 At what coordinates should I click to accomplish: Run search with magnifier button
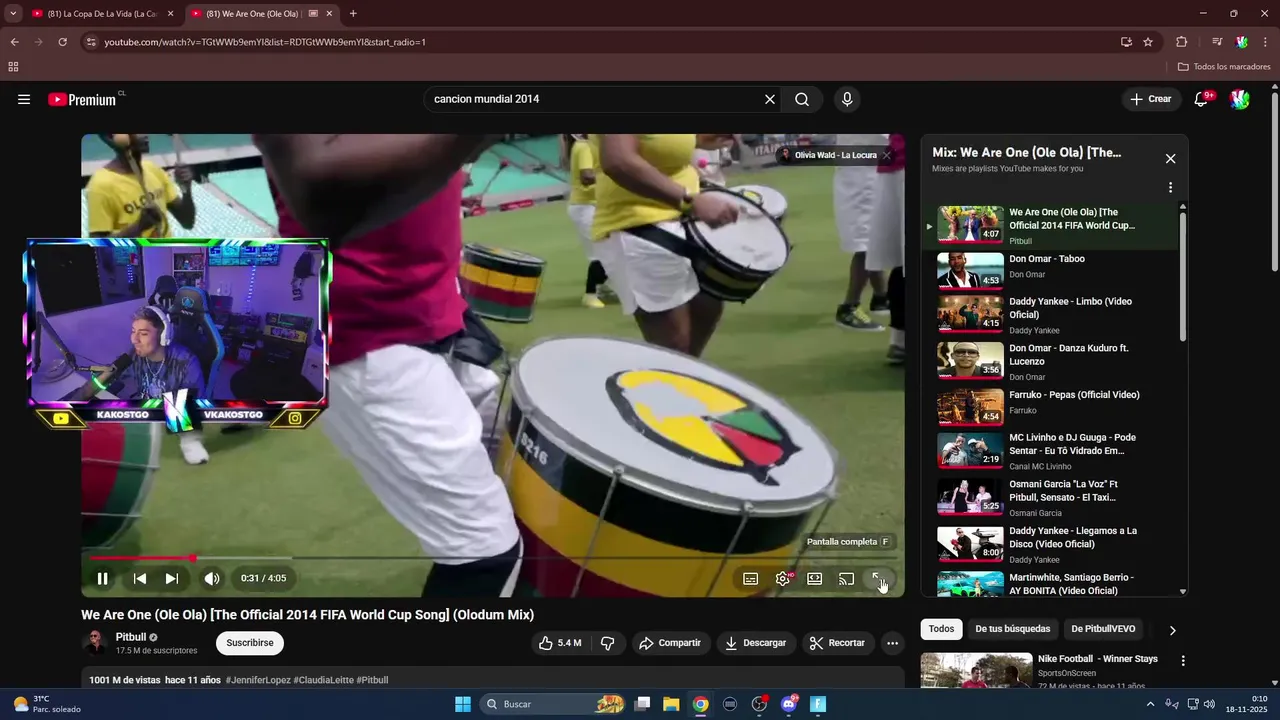click(802, 99)
